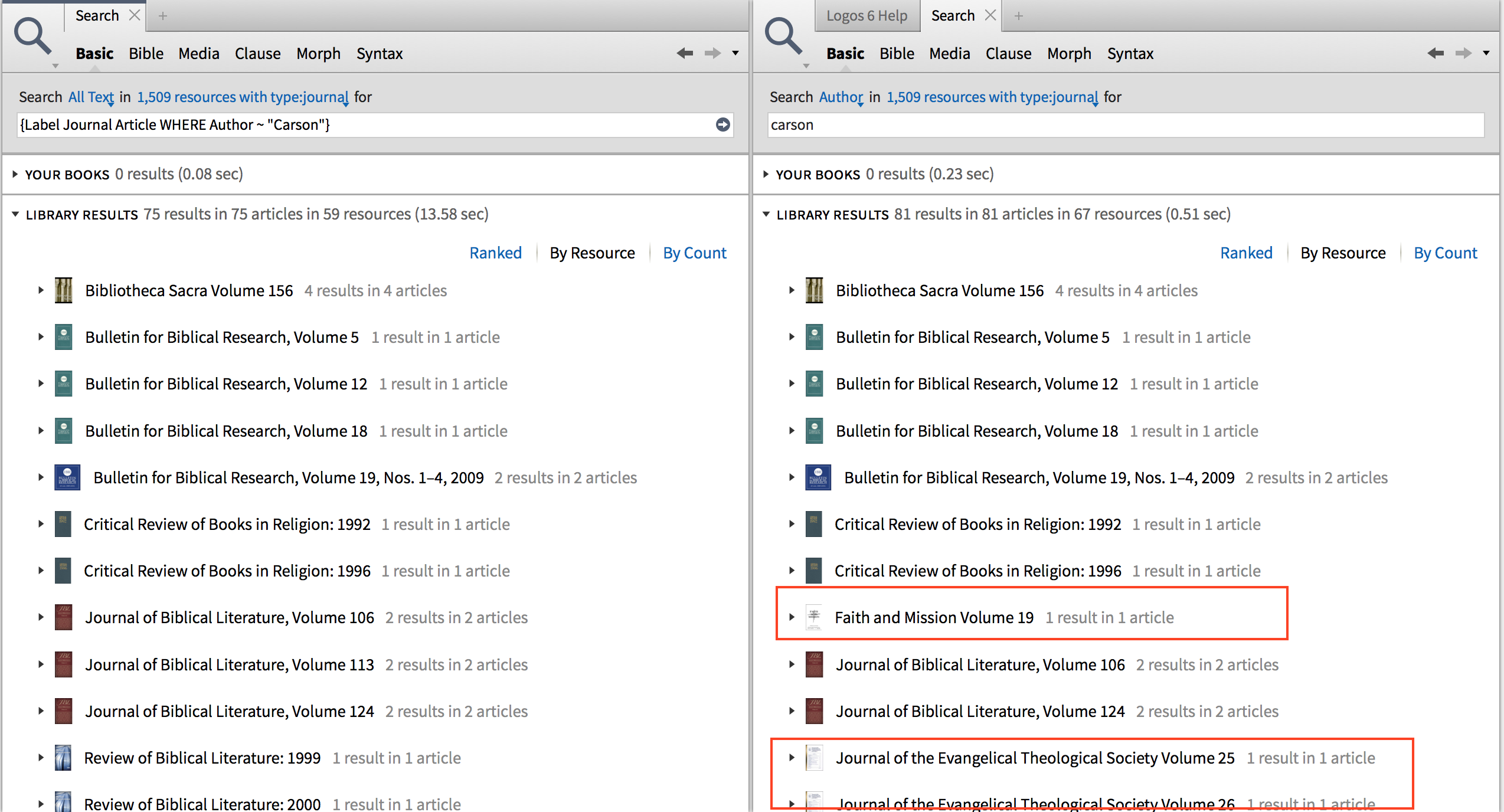Add a new tab in the right panel
1504x812 pixels.
tap(1018, 16)
